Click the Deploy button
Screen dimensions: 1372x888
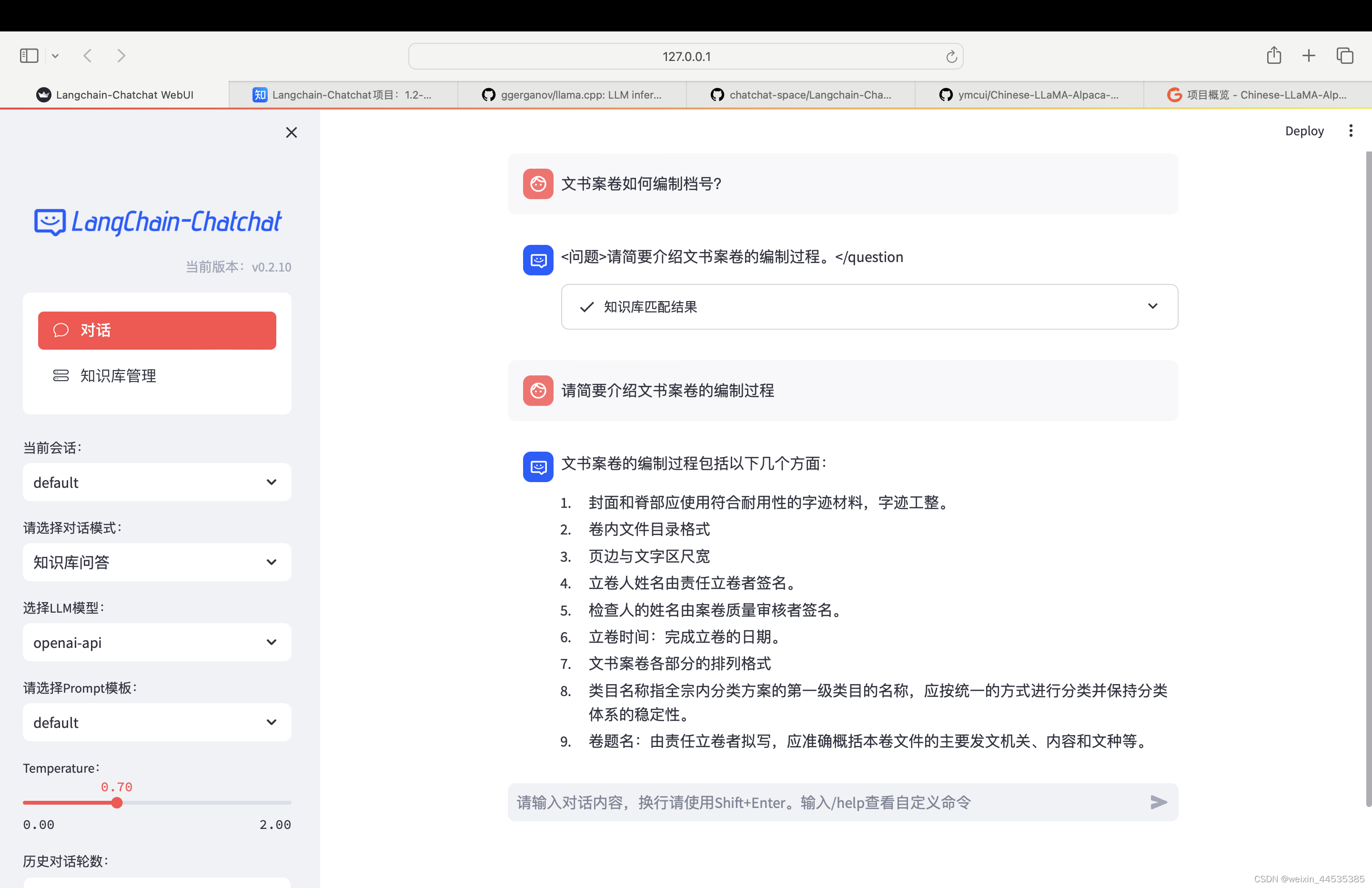(x=1304, y=131)
